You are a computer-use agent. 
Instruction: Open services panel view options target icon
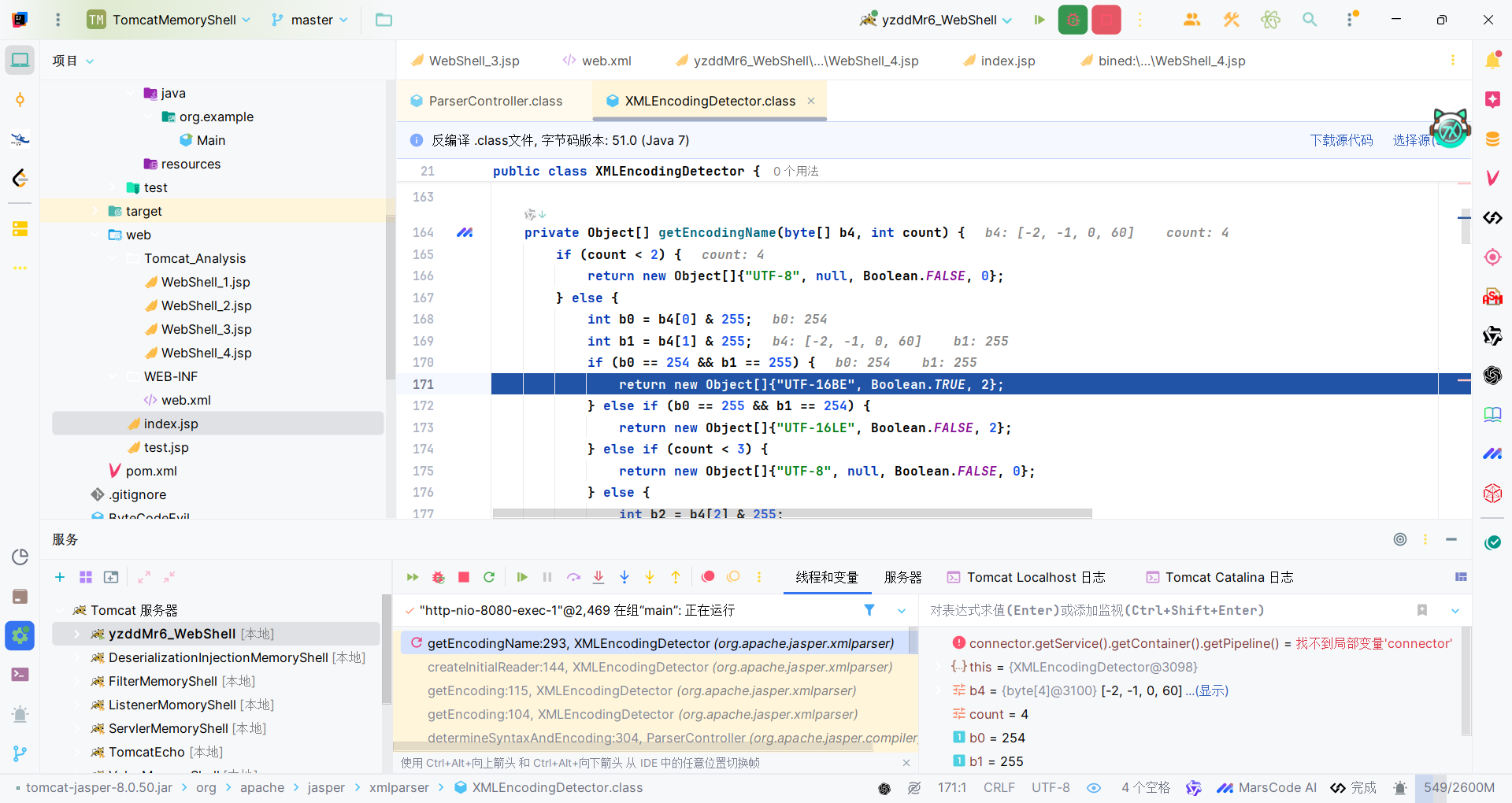(x=1400, y=539)
